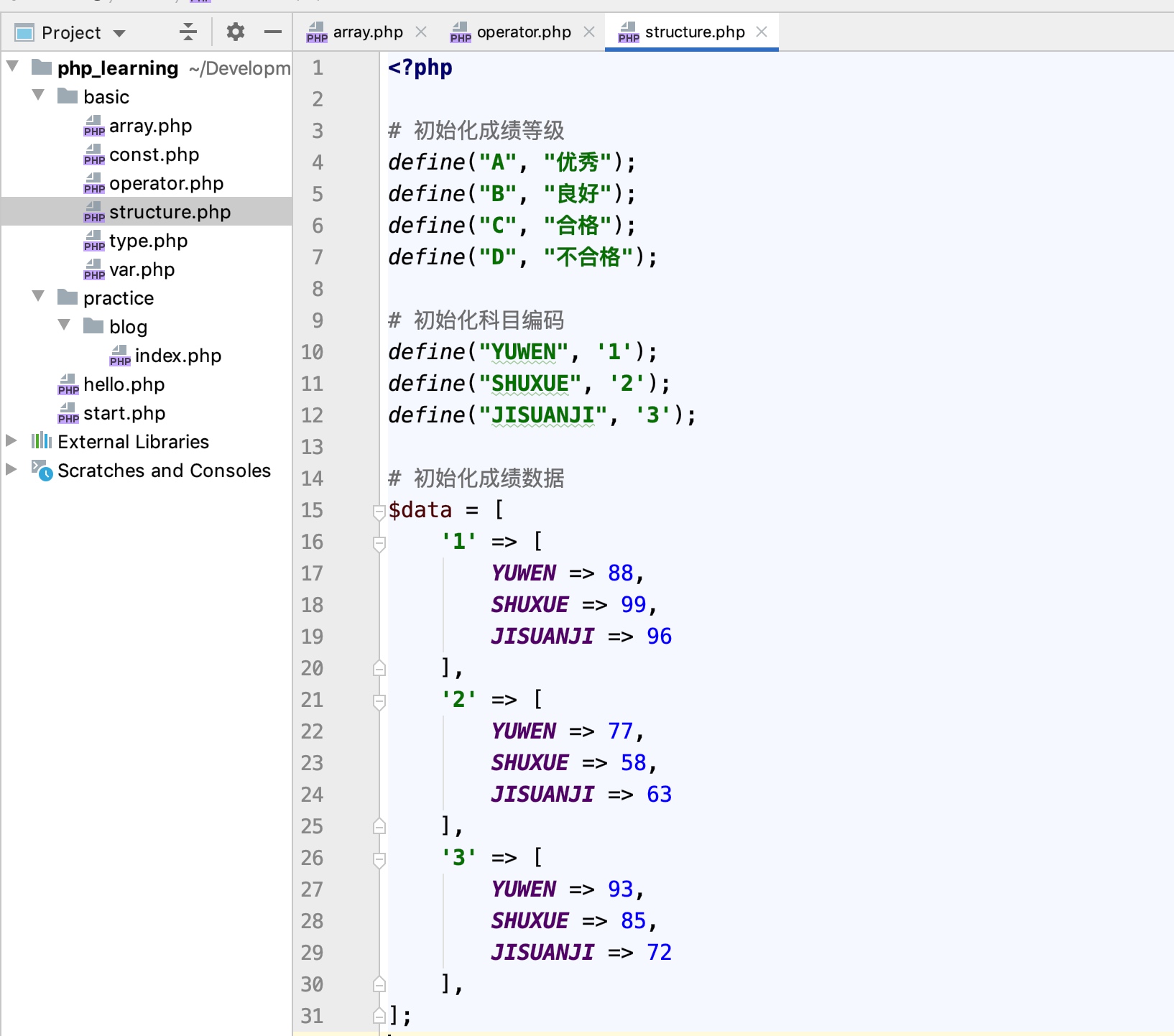The height and width of the screenshot is (1036, 1174).
Task: Open operator.php in the project tree
Action: [166, 183]
